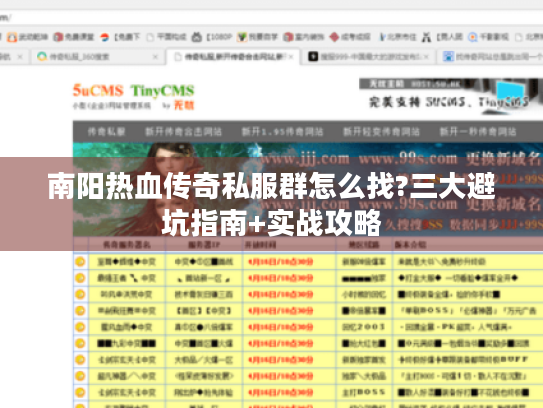Open the 传奇私服 nav menu item
The width and height of the screenshot is (543, 408).
click(x=106, y=132)
